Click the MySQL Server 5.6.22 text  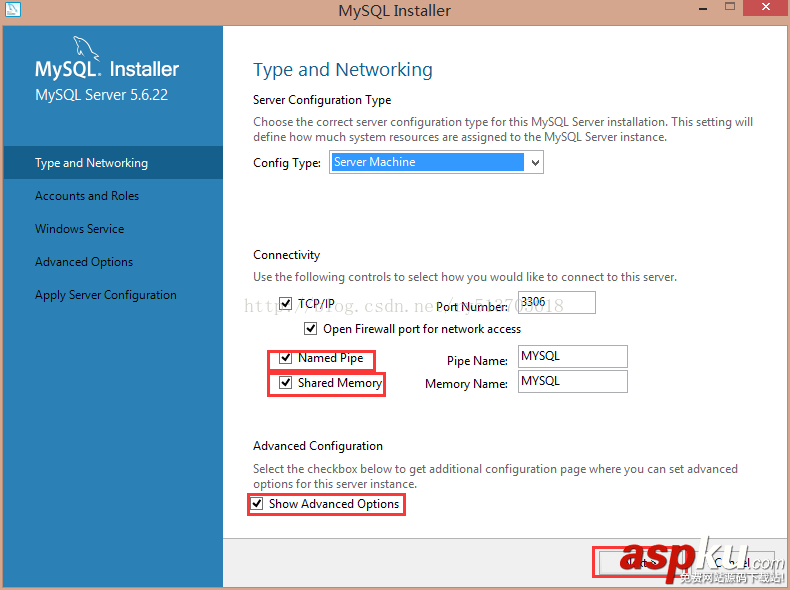[x=101, y=95]
